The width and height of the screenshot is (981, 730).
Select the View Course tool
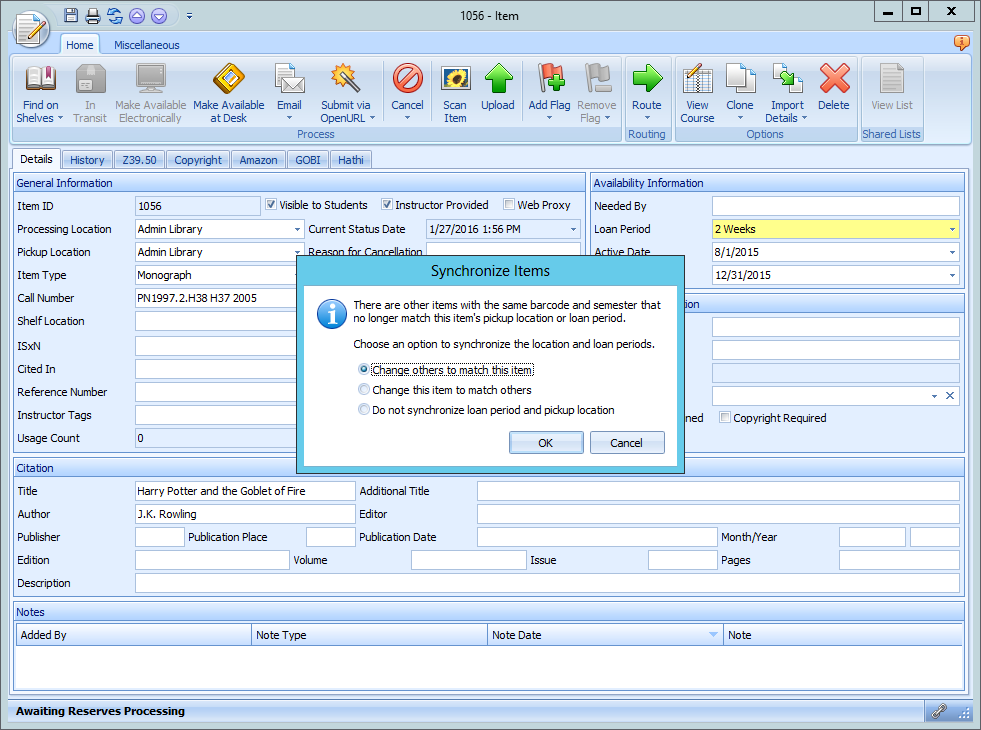point(697,90)
